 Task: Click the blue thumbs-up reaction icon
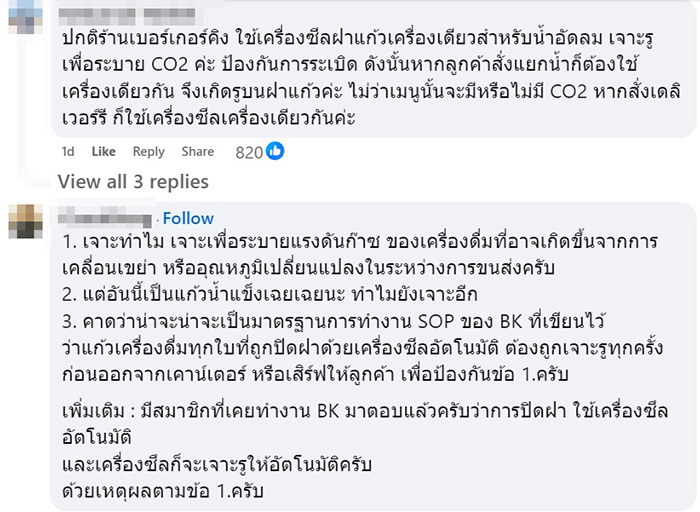coord(274,151)
